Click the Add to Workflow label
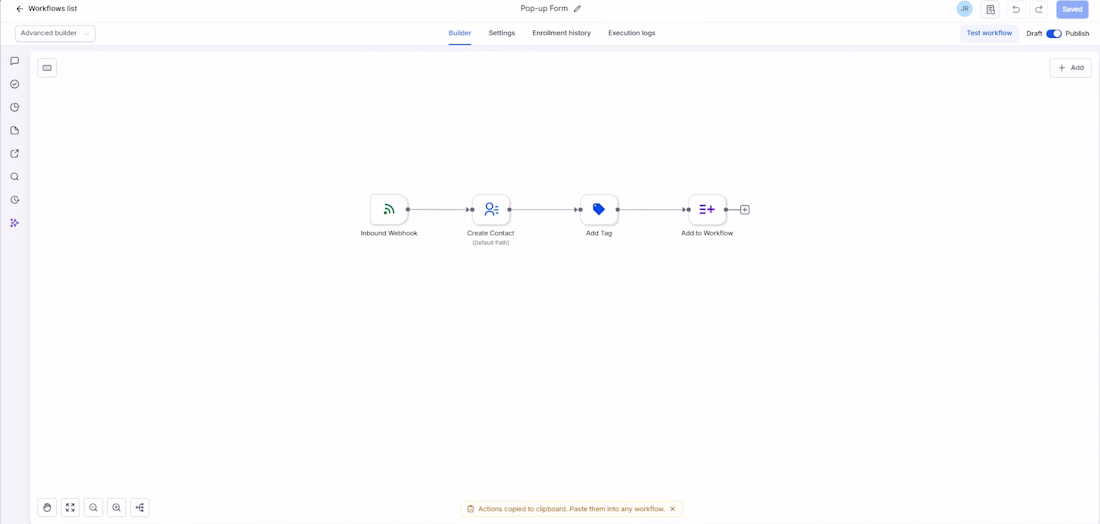Screen dimensions: 1100x524 click(x=707, y=233)
